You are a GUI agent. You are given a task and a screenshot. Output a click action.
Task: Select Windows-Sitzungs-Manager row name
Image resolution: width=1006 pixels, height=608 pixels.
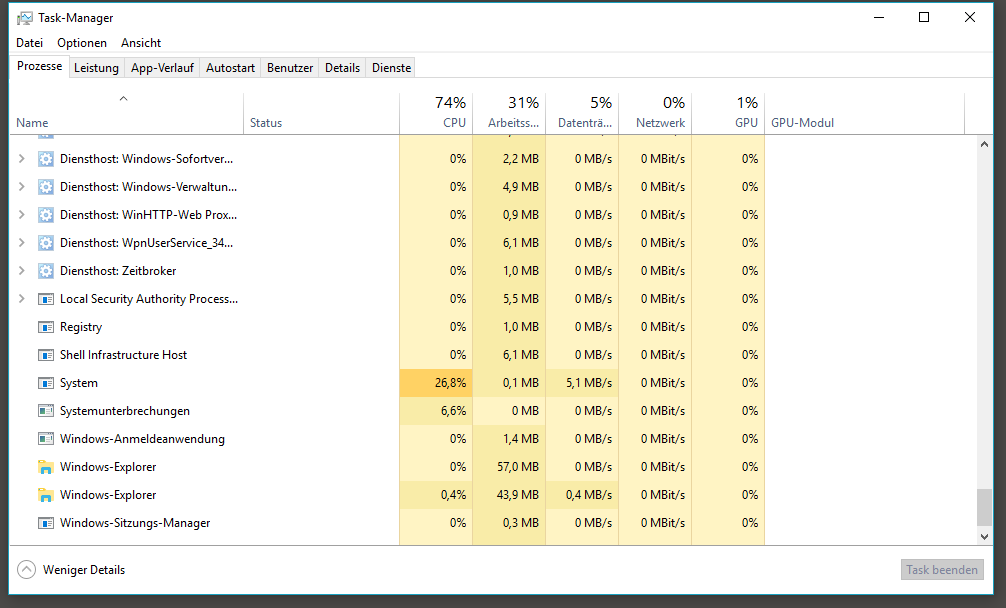(135, 523)
